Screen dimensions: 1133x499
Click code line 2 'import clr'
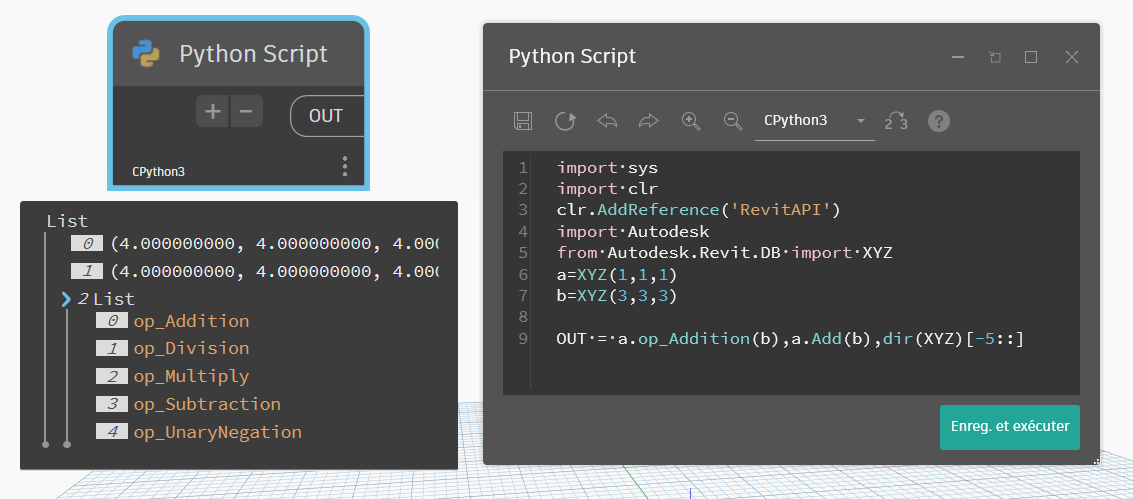(x=608, y=190)
